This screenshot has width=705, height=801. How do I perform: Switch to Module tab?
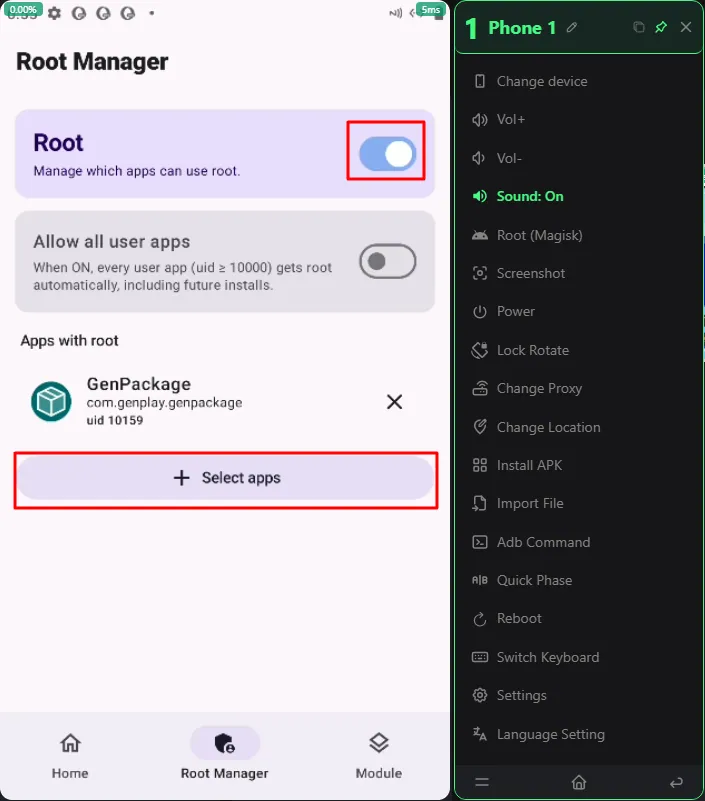point(379,757)
